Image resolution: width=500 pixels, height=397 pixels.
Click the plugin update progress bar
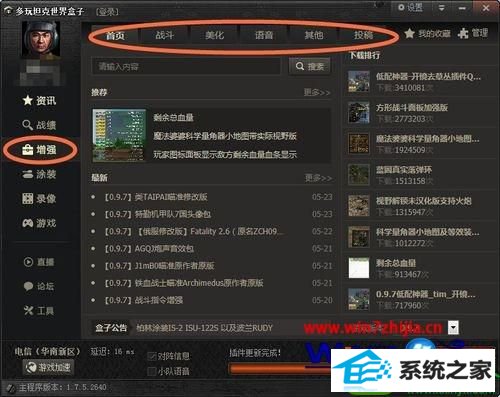pyautogui.click(x=280, y=369)
